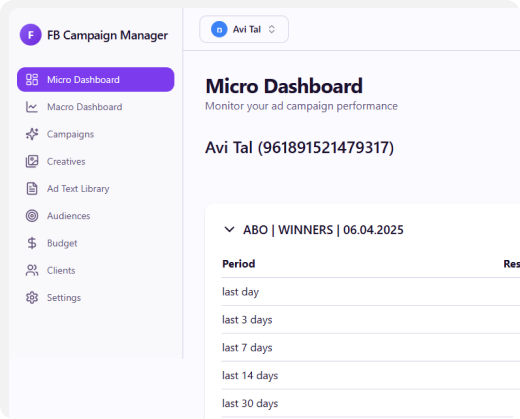
Task: Click the Creatives image gallery icon
Action: 32,161
